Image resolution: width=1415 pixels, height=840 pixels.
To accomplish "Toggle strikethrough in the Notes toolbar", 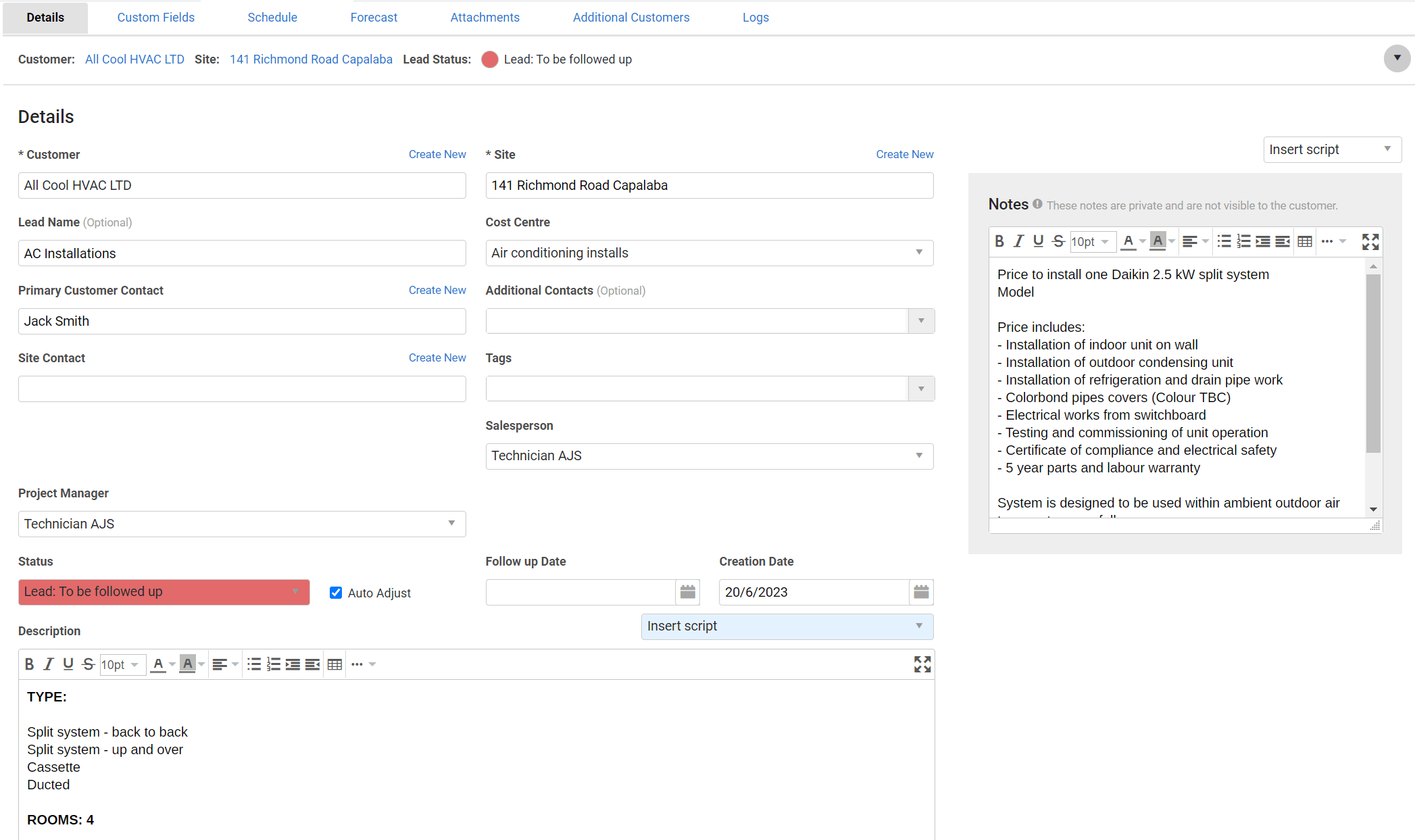I will (x=1058, y=241).
